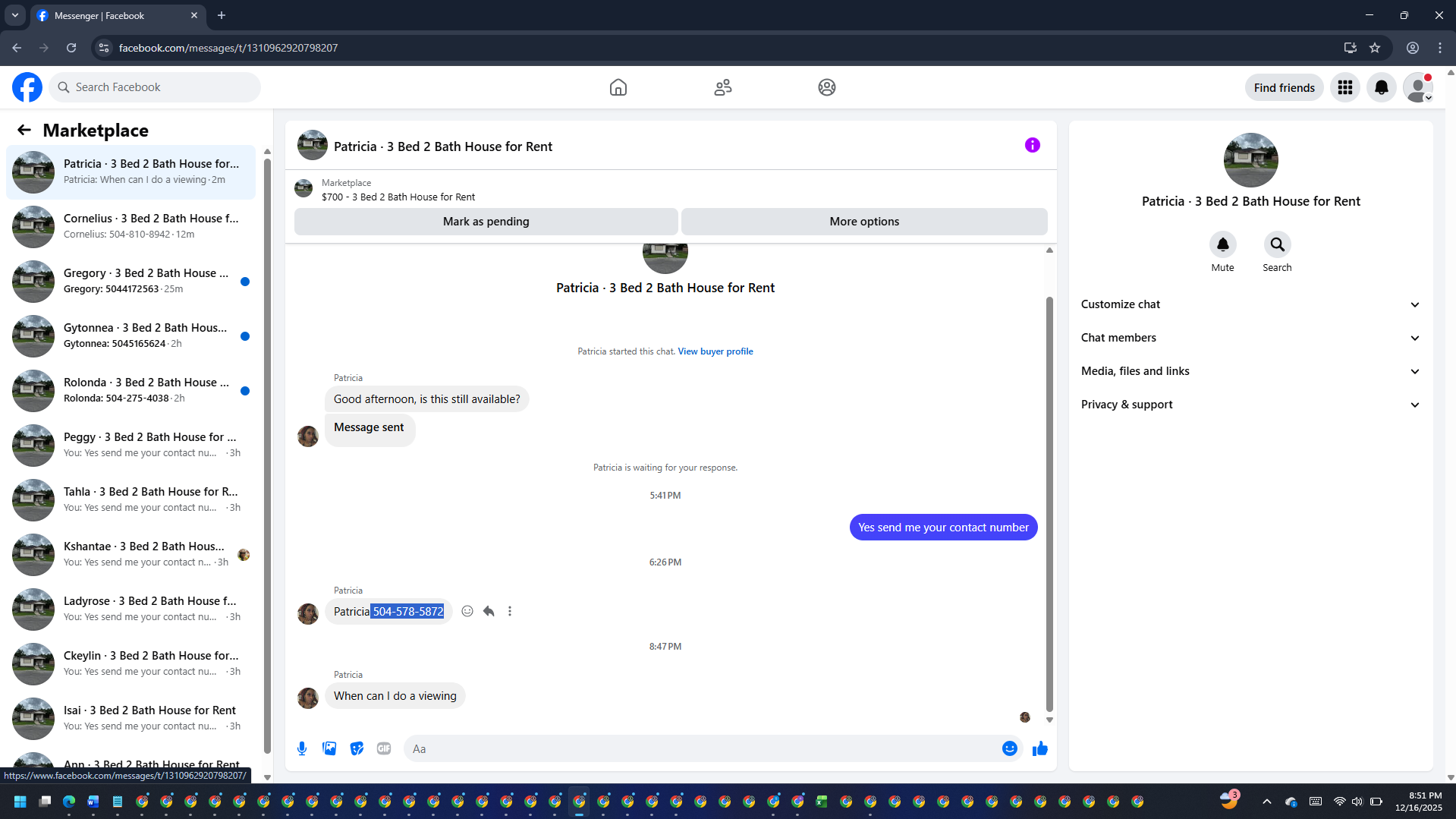This screenshot has width=1456, height=819.
Task: Click the 'Yes send me your contact number' bubble
Action: 943,528
